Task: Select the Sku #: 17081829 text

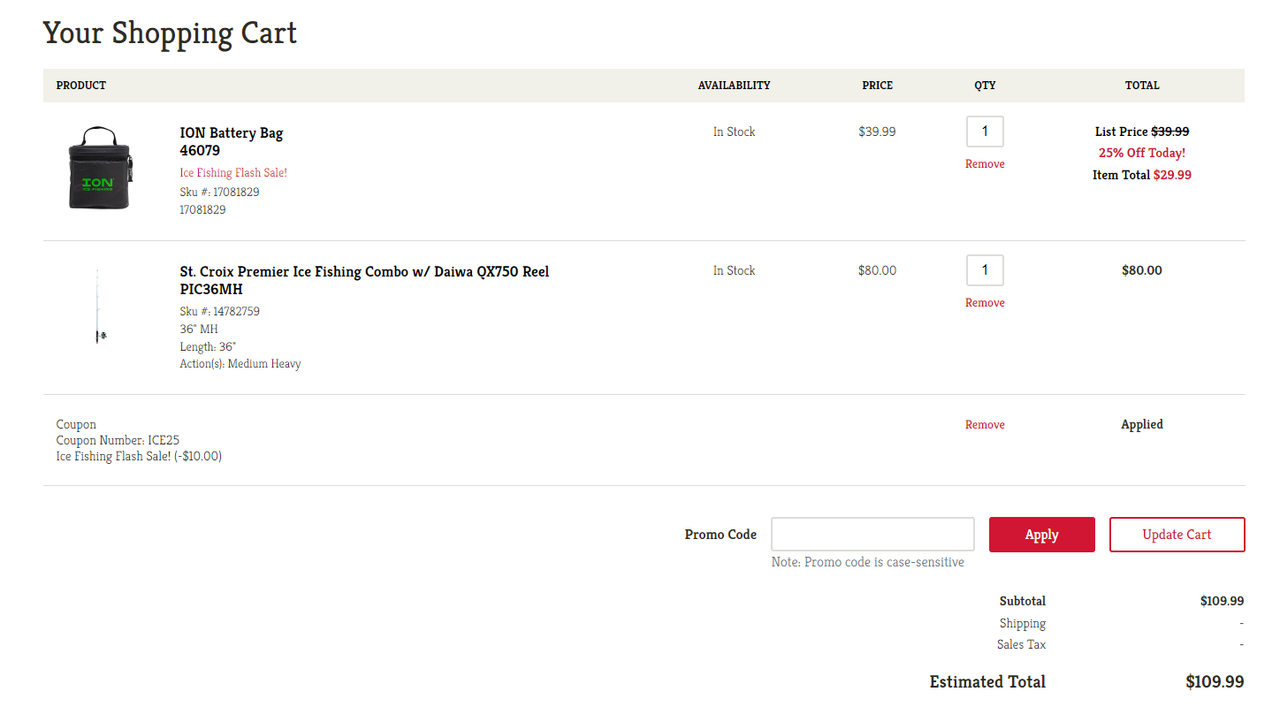Action: [x=220, y=192]
